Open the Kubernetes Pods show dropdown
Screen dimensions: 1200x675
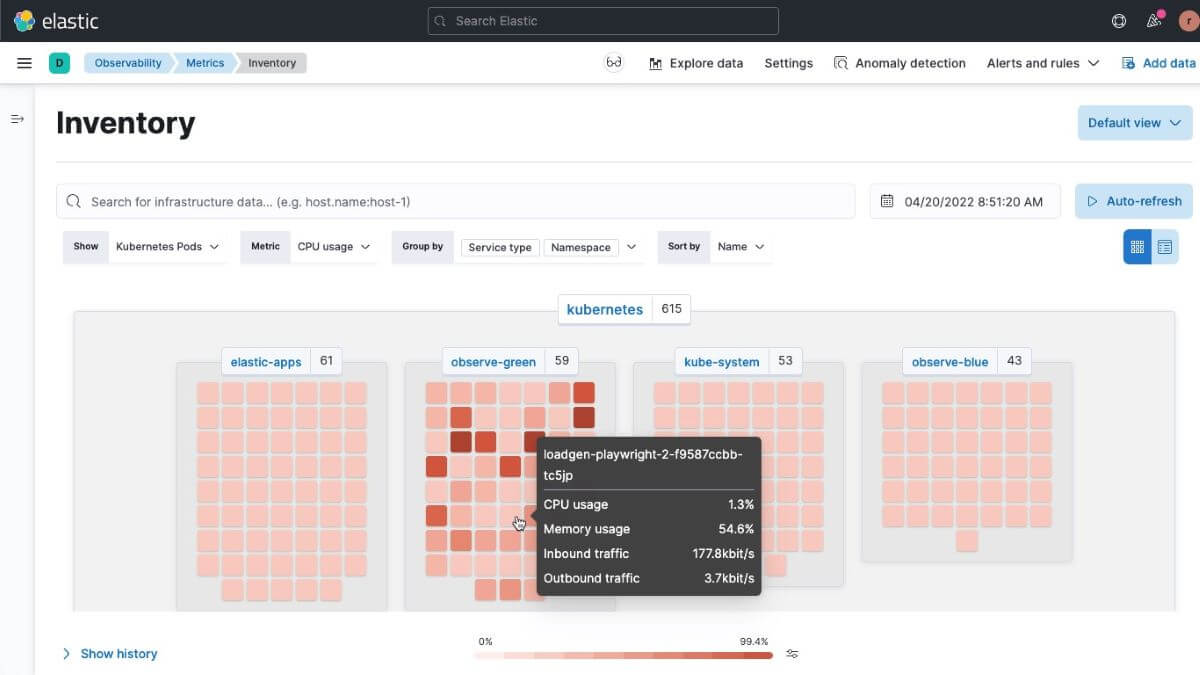coord(168,246)
